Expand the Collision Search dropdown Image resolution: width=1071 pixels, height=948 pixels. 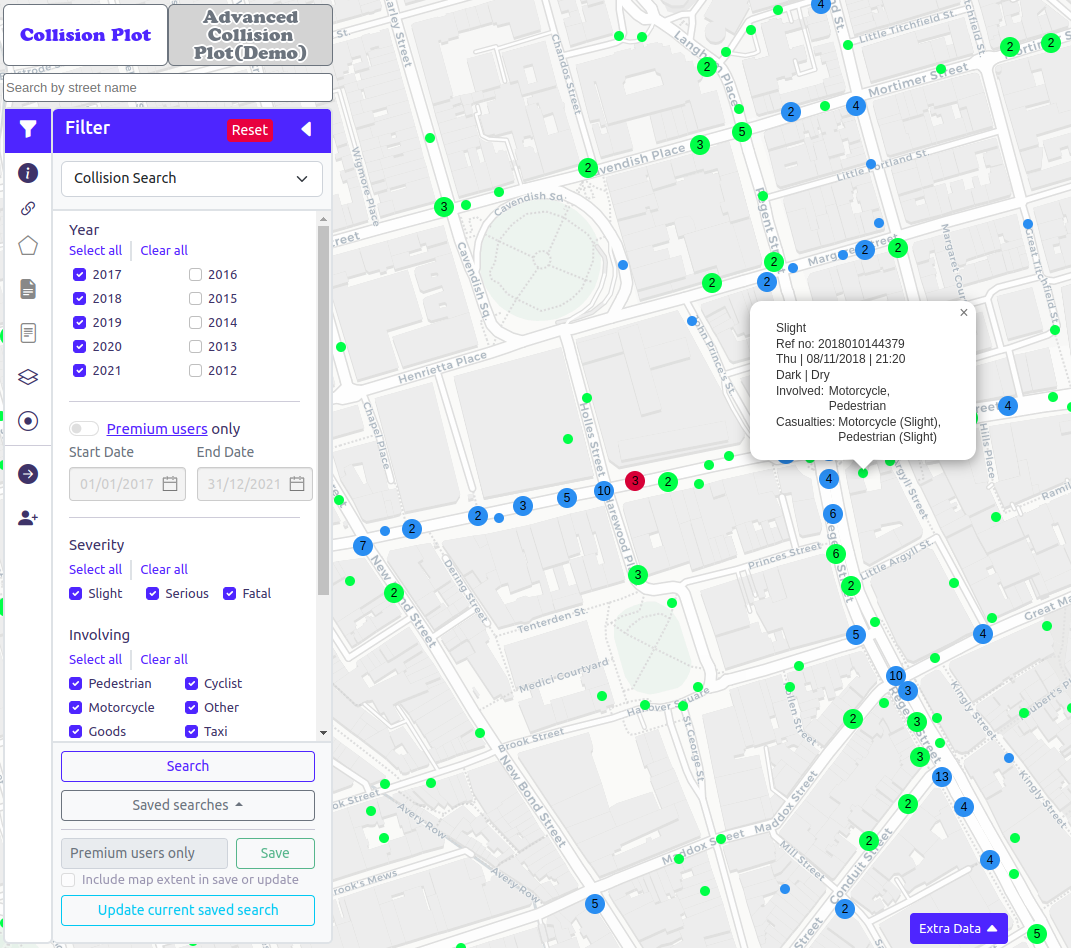pyautogui.click(x=192, y=179)
